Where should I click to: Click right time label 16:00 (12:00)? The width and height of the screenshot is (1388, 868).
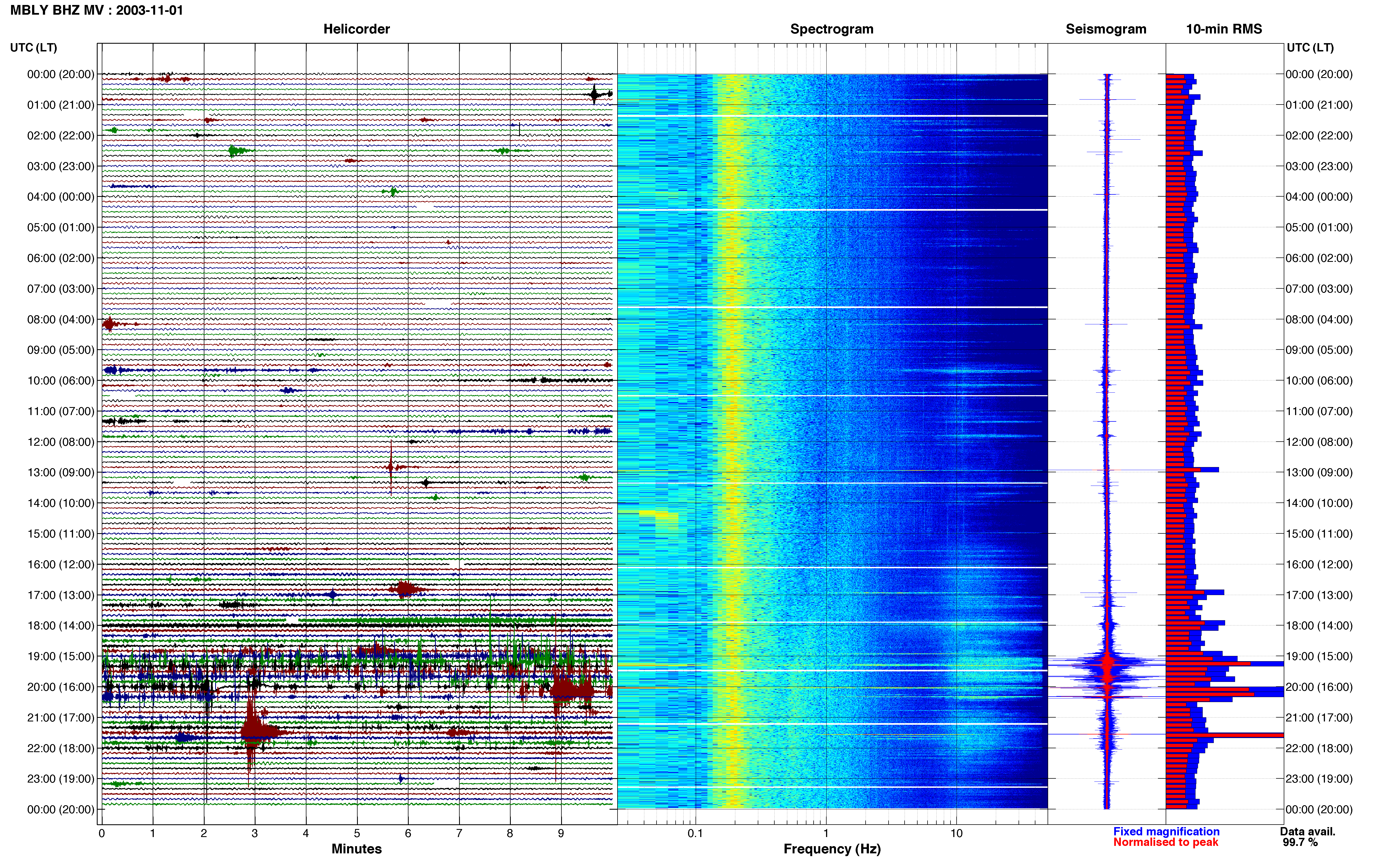tap(1319, 564)
